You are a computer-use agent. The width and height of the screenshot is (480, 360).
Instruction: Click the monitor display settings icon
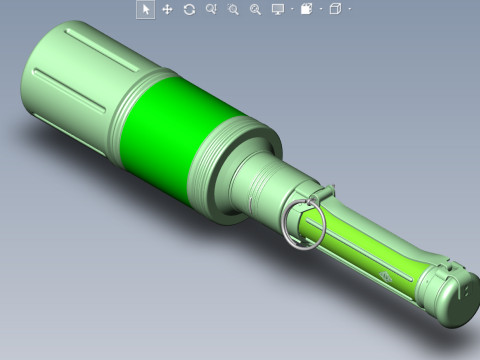point(278,9)
